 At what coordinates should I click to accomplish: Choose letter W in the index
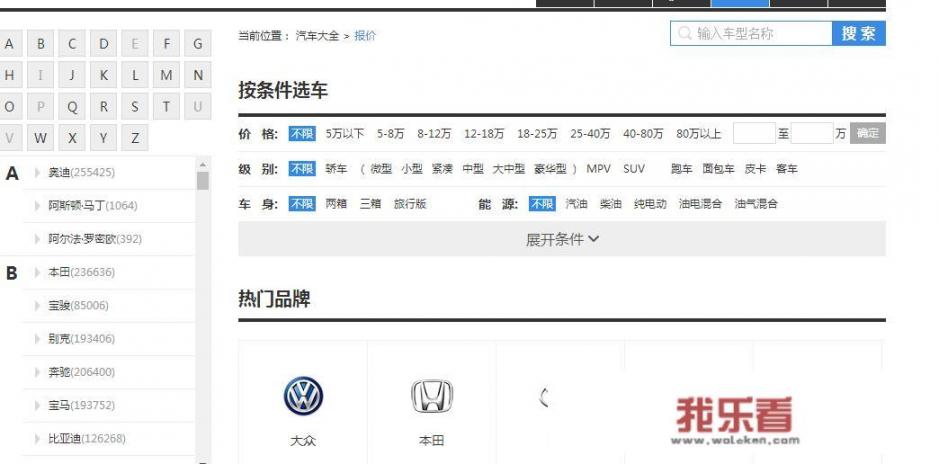click(41, 138)
